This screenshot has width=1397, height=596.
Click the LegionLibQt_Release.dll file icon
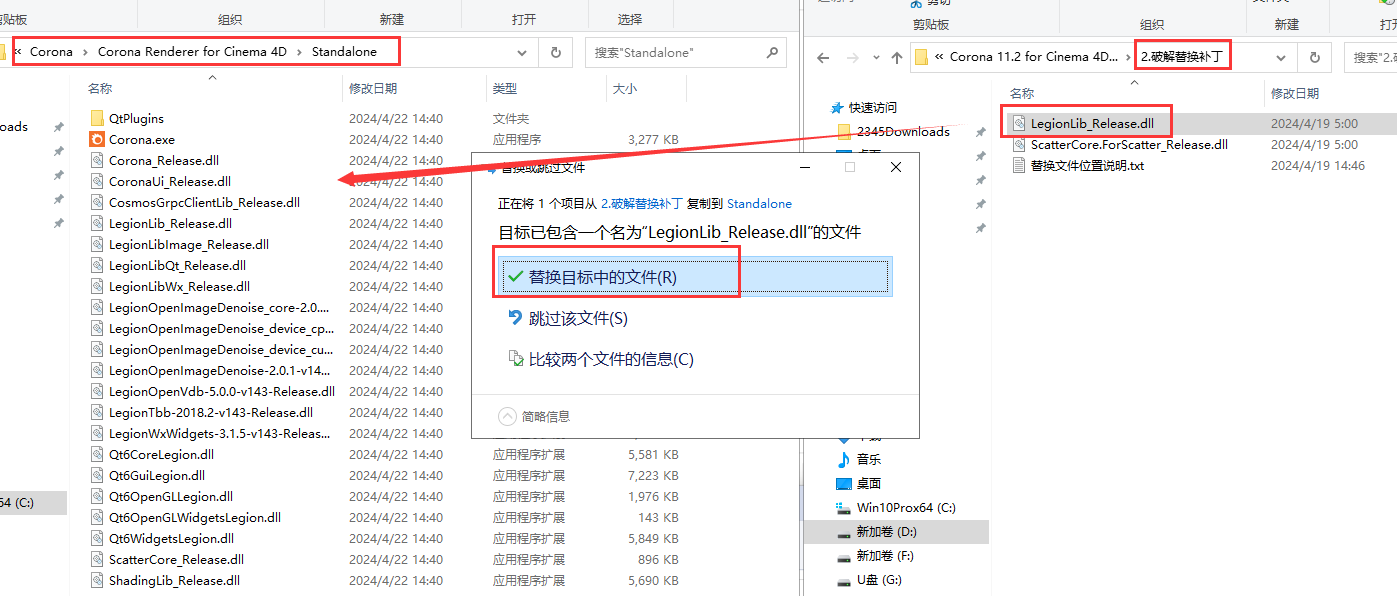tap(97, 265)
